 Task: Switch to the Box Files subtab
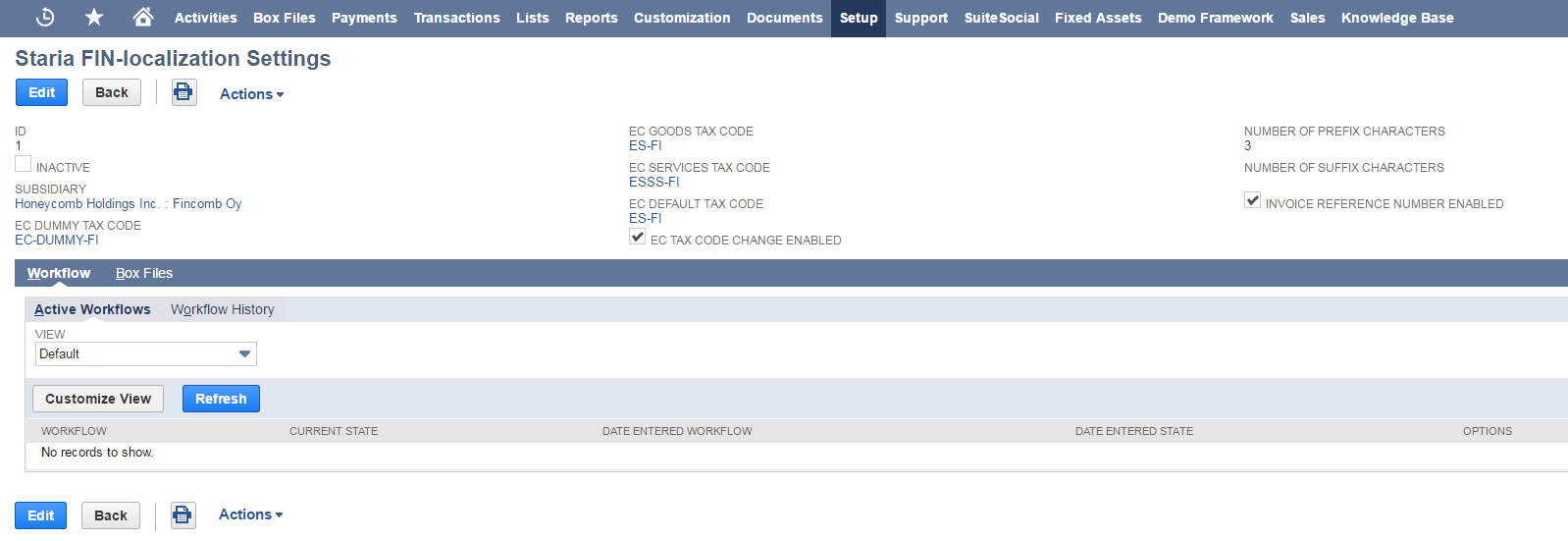point(144,273)
